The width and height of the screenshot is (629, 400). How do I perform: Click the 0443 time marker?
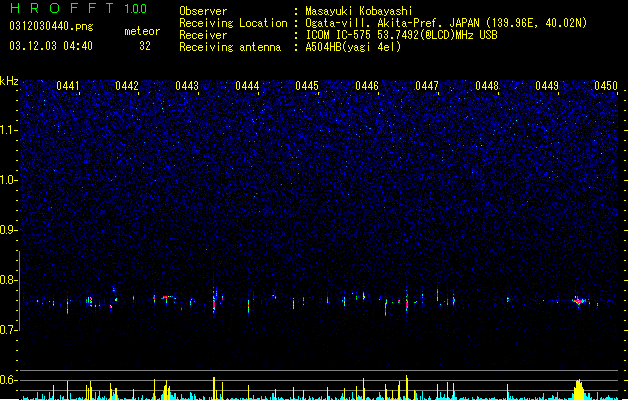(x=187, y=86)
